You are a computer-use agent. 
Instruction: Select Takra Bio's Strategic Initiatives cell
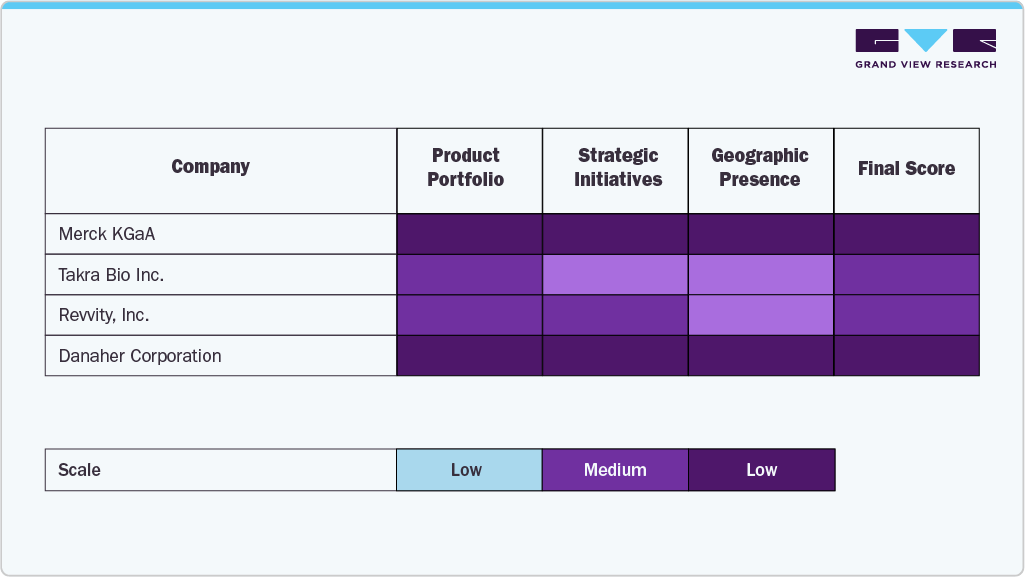[615, 275]
